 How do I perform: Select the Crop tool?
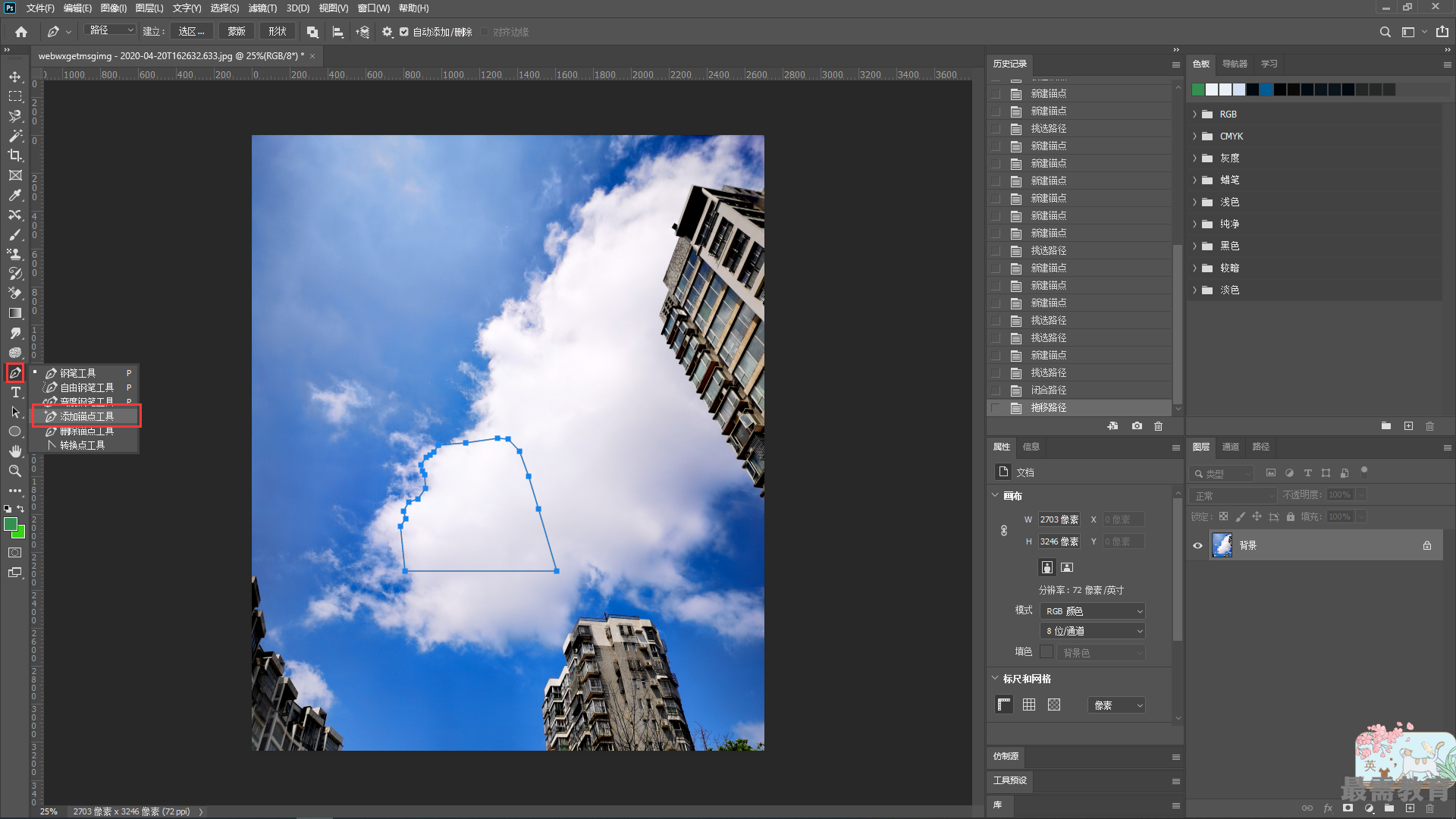point(15,155)
